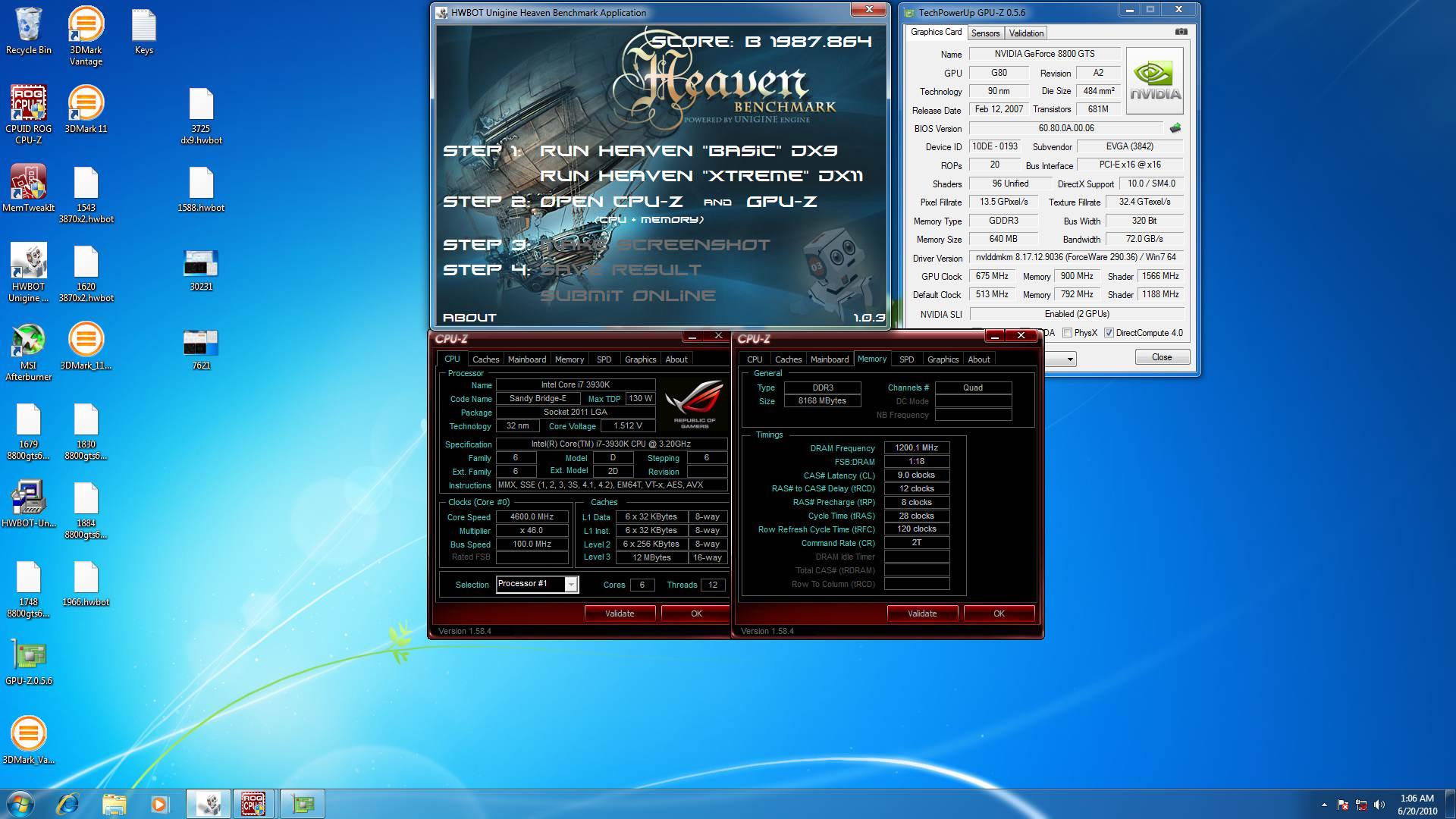
Task: Select the 1543 3870x2.hwbot file
Action: tap(86, 195)
